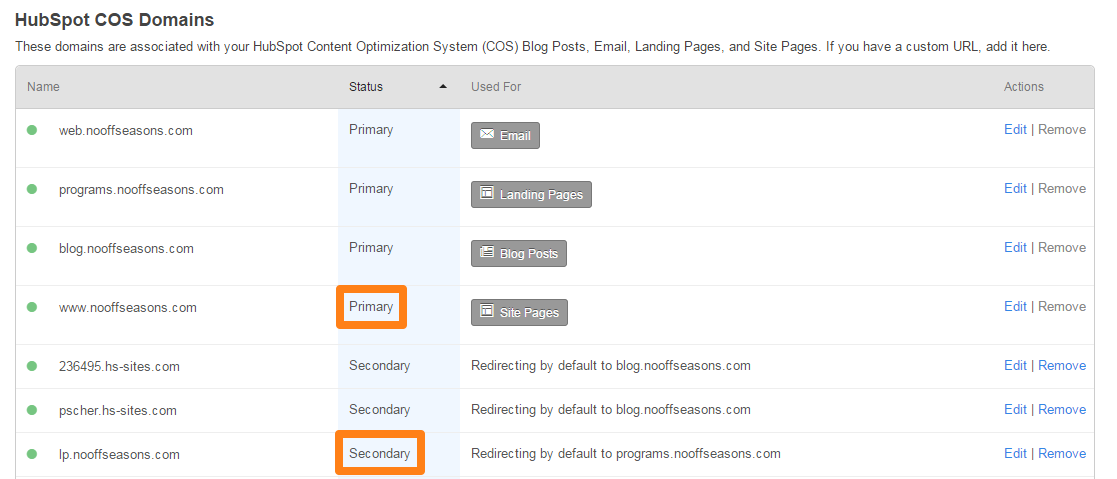Click the Name column header
The image size is (1117, 479).
pyautogui.click(x=43, y=87)
